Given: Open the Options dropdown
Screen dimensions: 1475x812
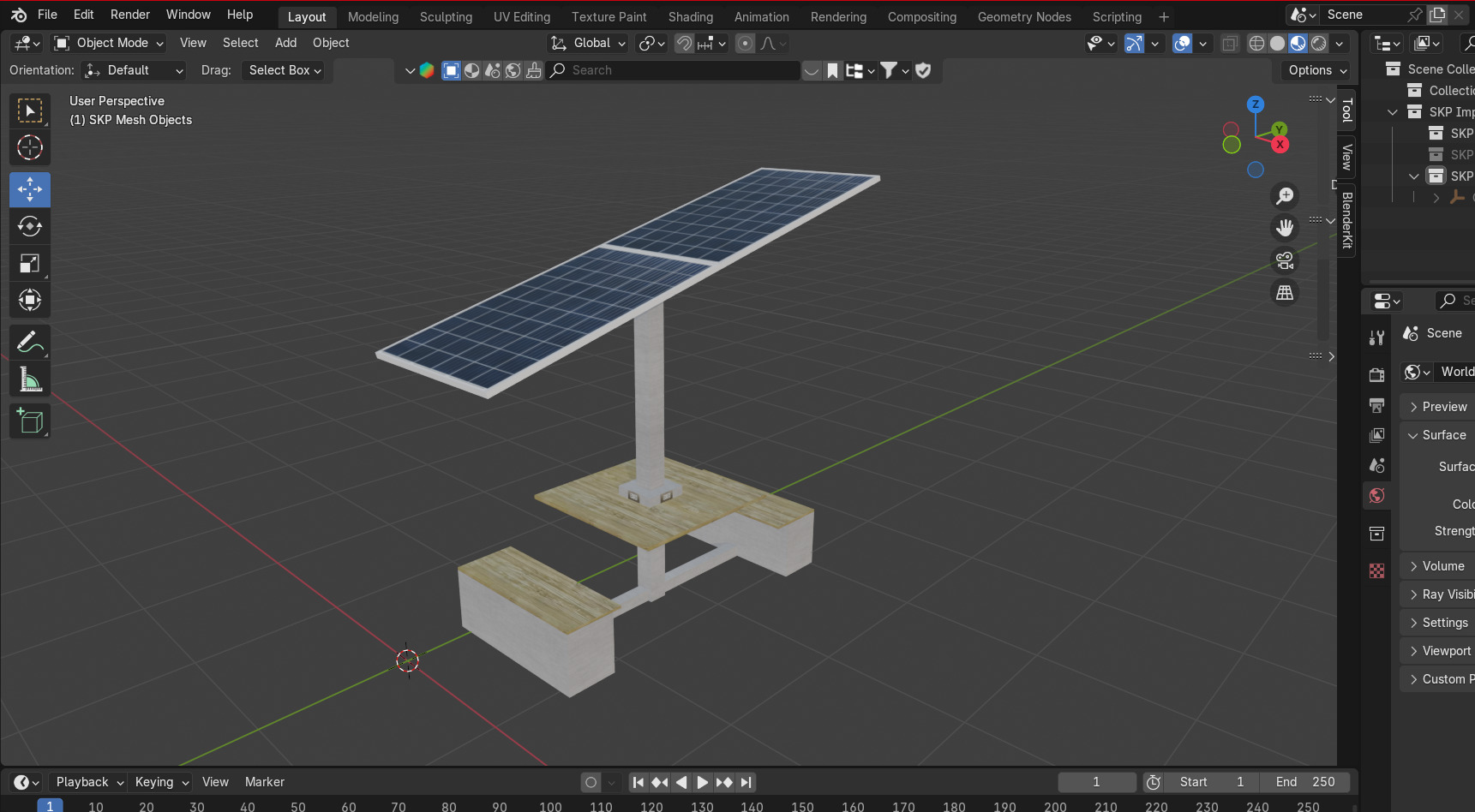Looking at the screenshot, I should 1316,70.
